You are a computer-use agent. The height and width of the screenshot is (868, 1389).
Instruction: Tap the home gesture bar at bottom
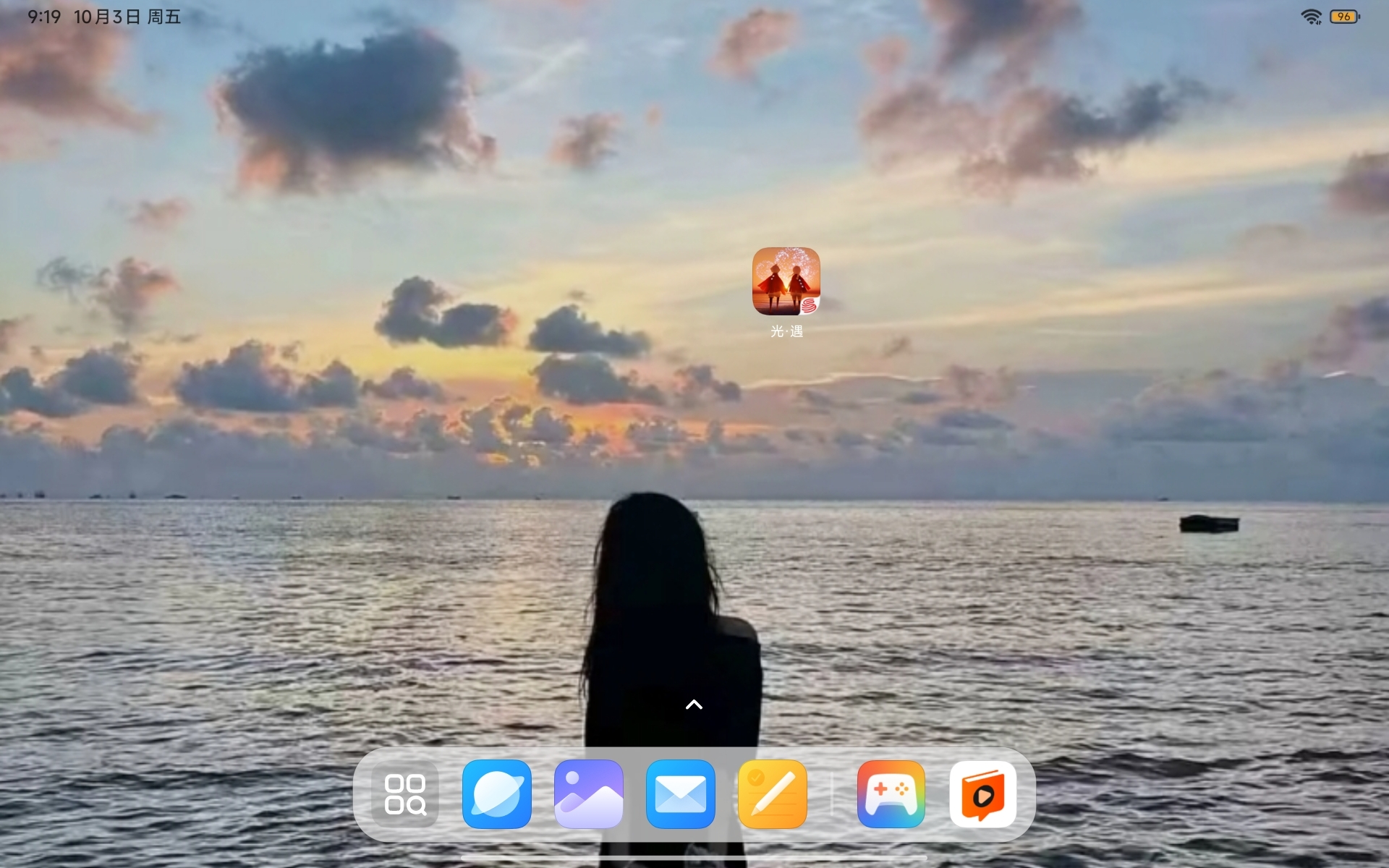coord(694,858)
